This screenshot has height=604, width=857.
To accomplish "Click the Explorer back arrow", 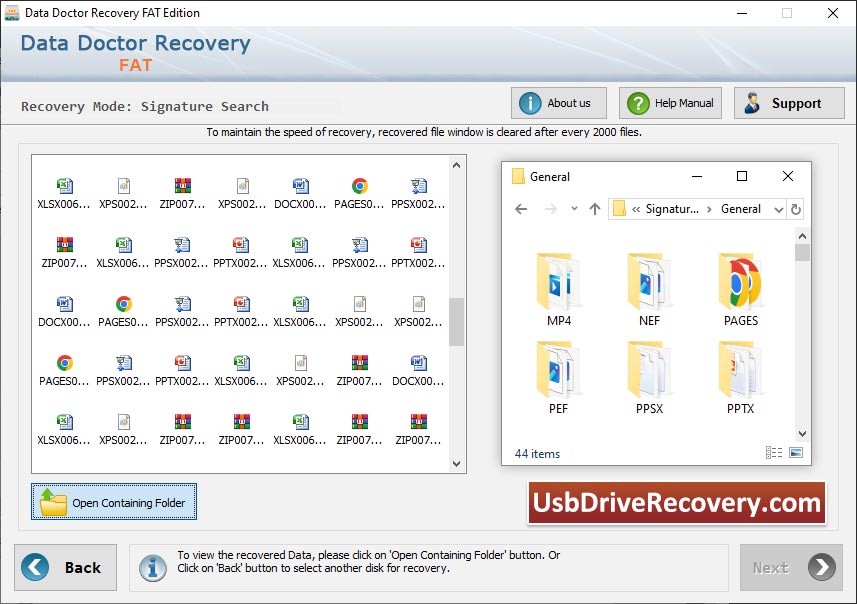I will [521, 209].
